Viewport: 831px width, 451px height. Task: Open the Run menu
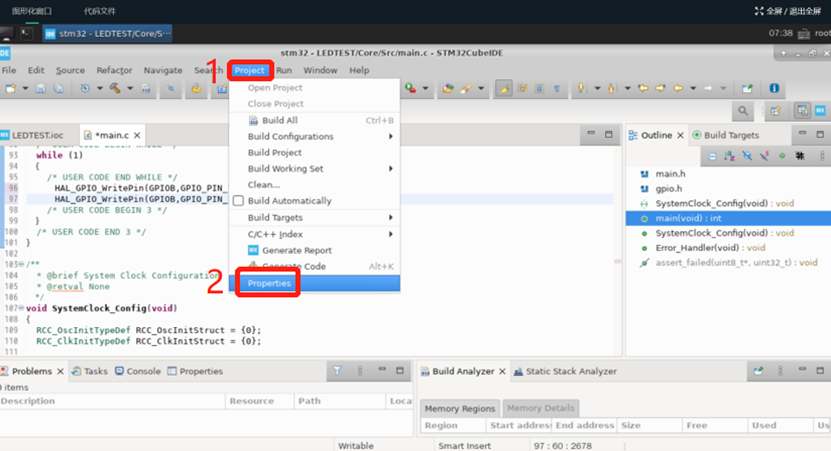click(284, 70)
